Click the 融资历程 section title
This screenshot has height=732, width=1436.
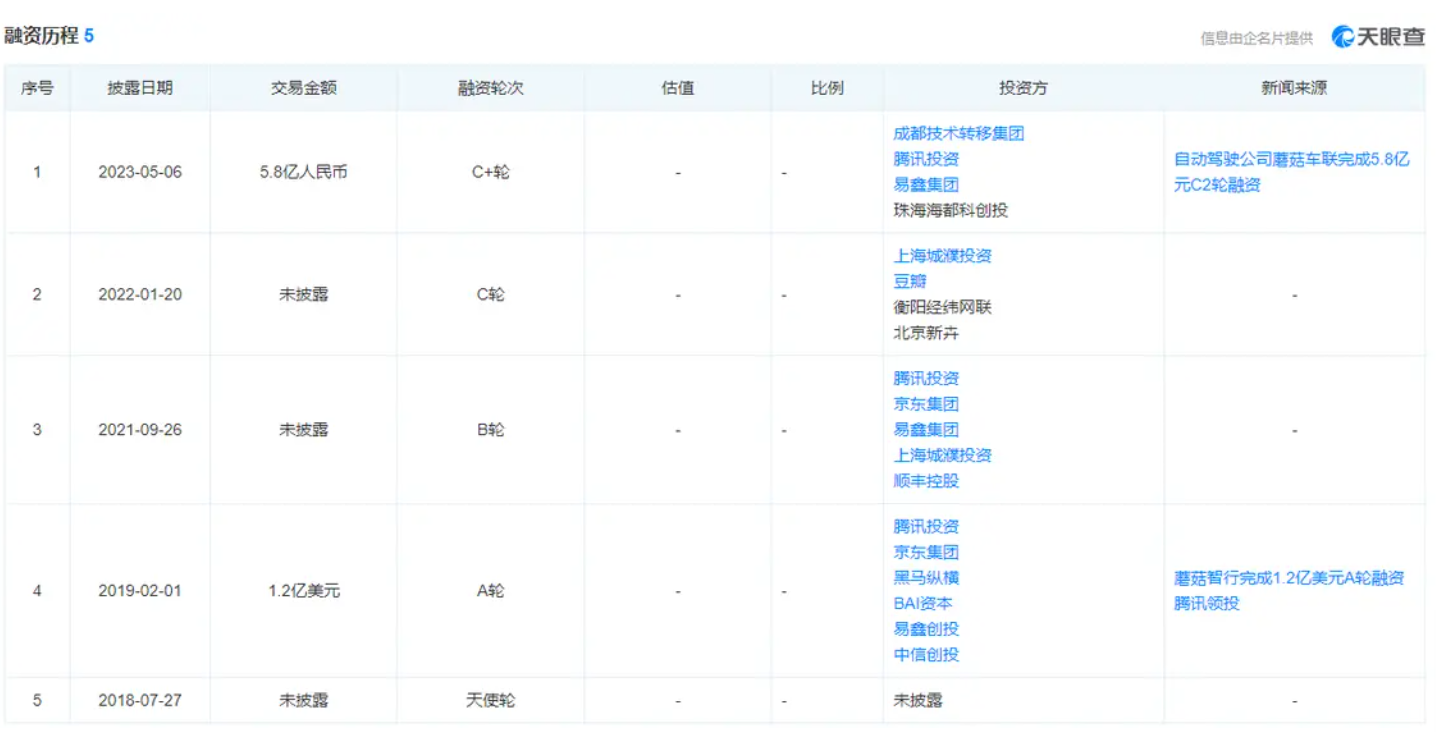pos(41,36)
